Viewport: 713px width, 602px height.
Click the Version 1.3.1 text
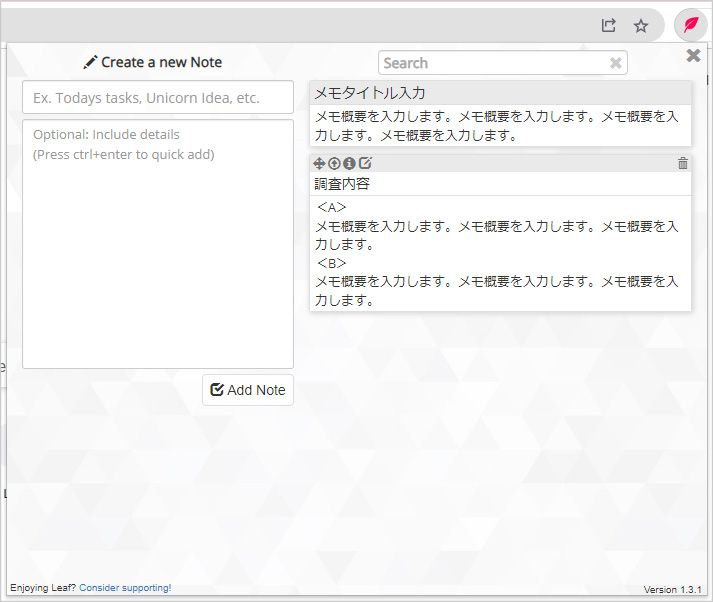(673, 589)
